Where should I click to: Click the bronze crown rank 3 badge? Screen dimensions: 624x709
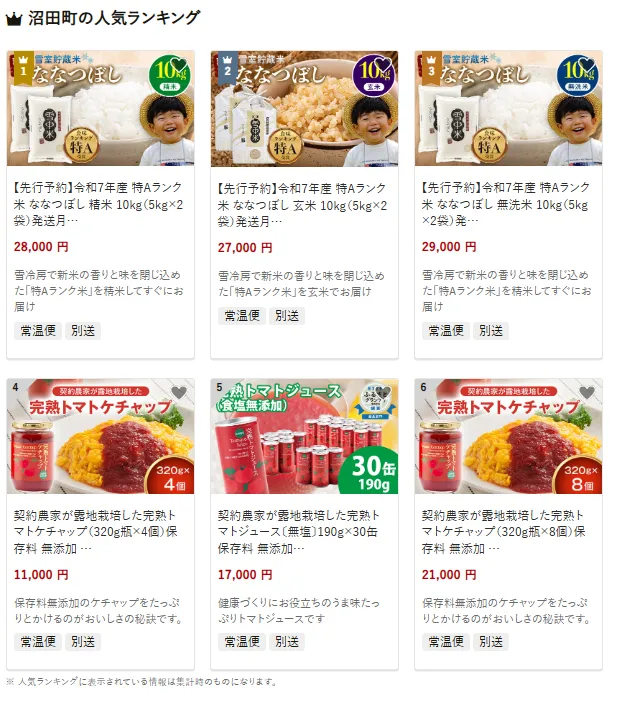(x=431, y=68)
